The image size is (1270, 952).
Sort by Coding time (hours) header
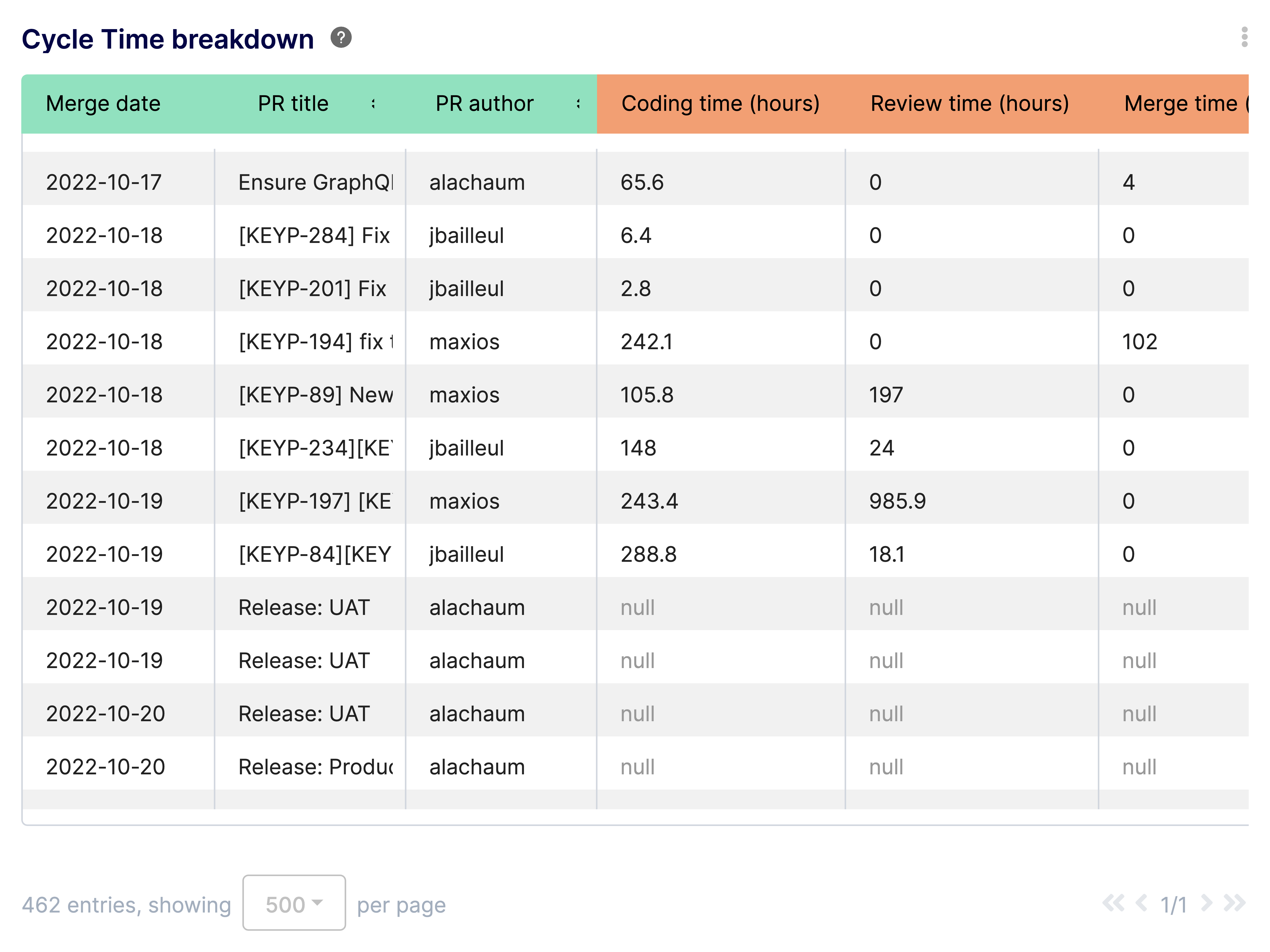(x=721, y=104)
